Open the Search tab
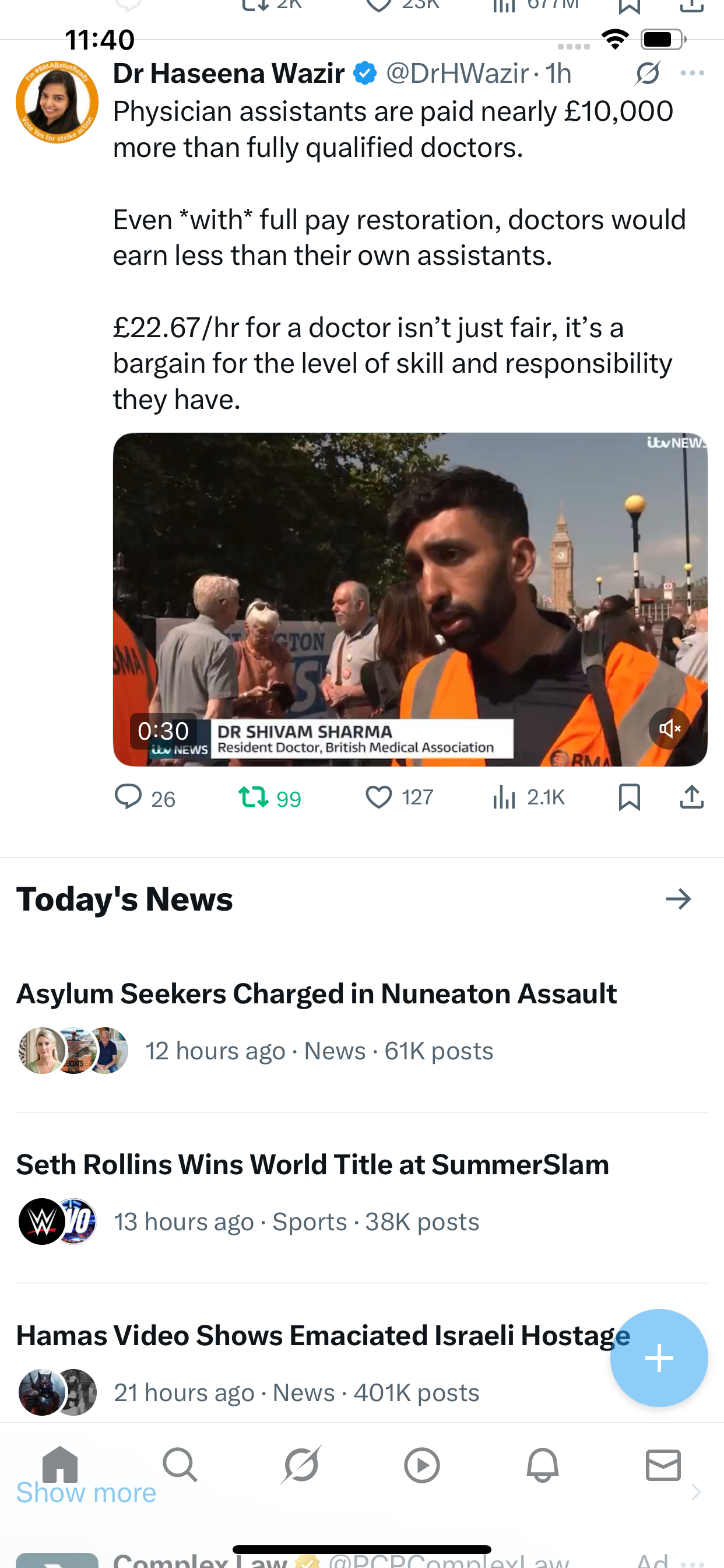724x1568 pixels. pos(180,1465)
